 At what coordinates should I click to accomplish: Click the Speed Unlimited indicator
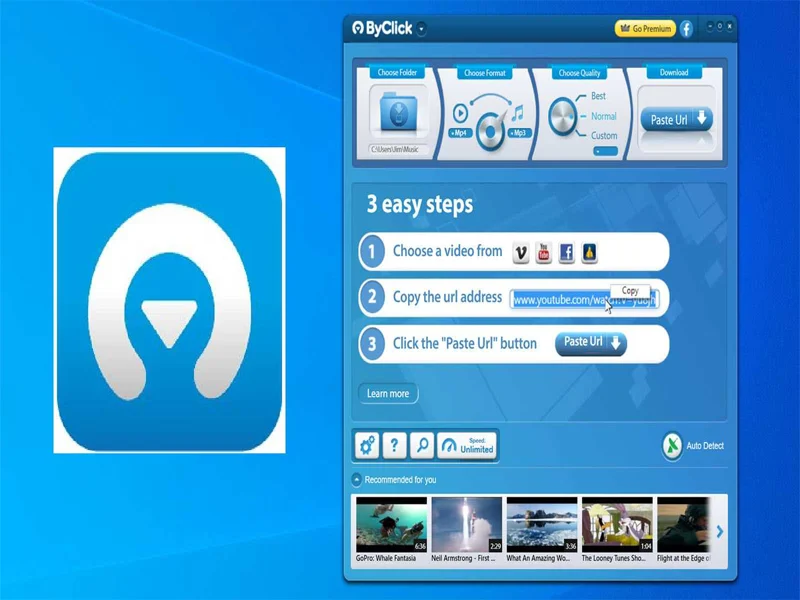click(470, 444)
